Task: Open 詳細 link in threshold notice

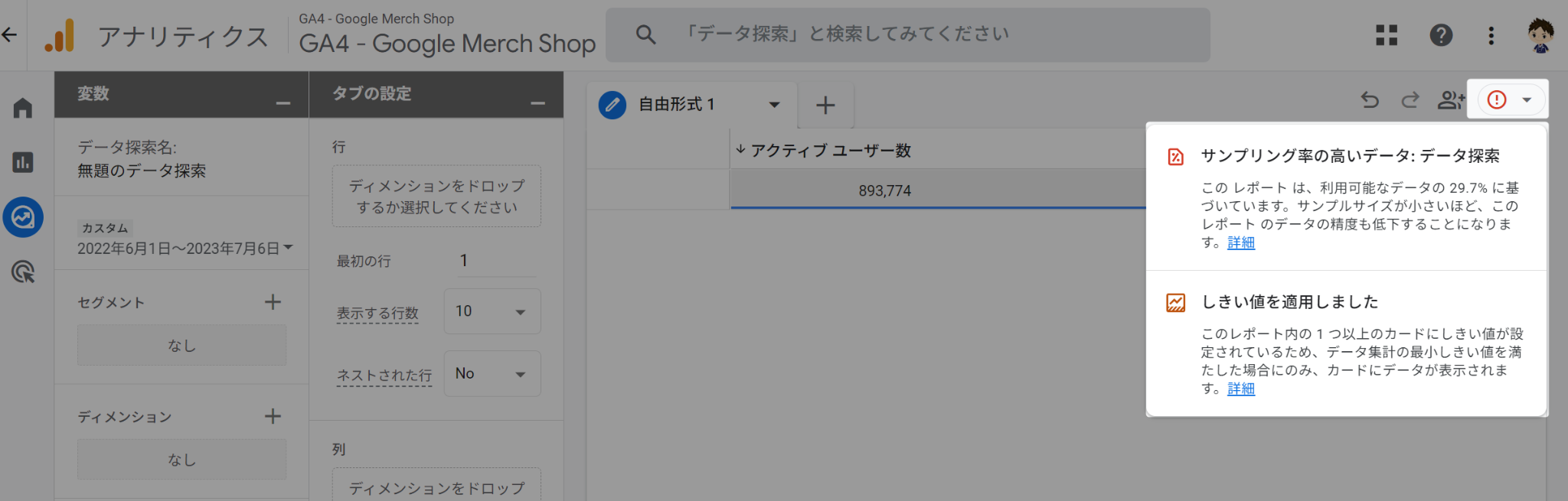Action: pyautogui.click(x=1241, y=389)
